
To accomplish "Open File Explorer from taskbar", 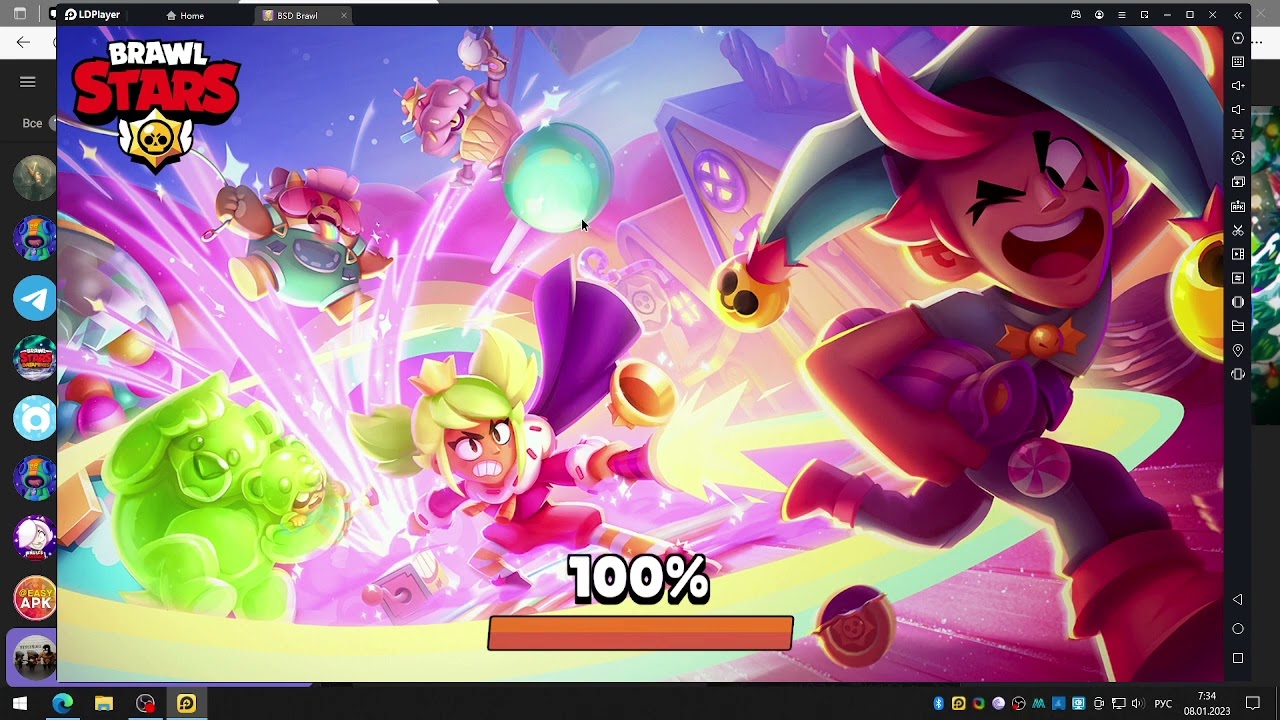I will click(x=104, y=703).
